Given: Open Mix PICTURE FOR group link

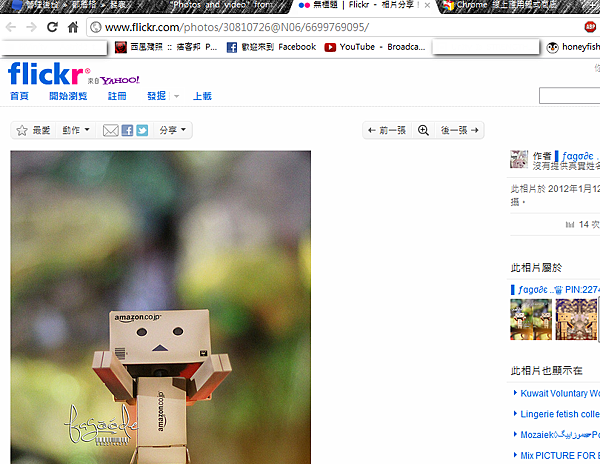Looking at the screenshot, I should point(560,455).
